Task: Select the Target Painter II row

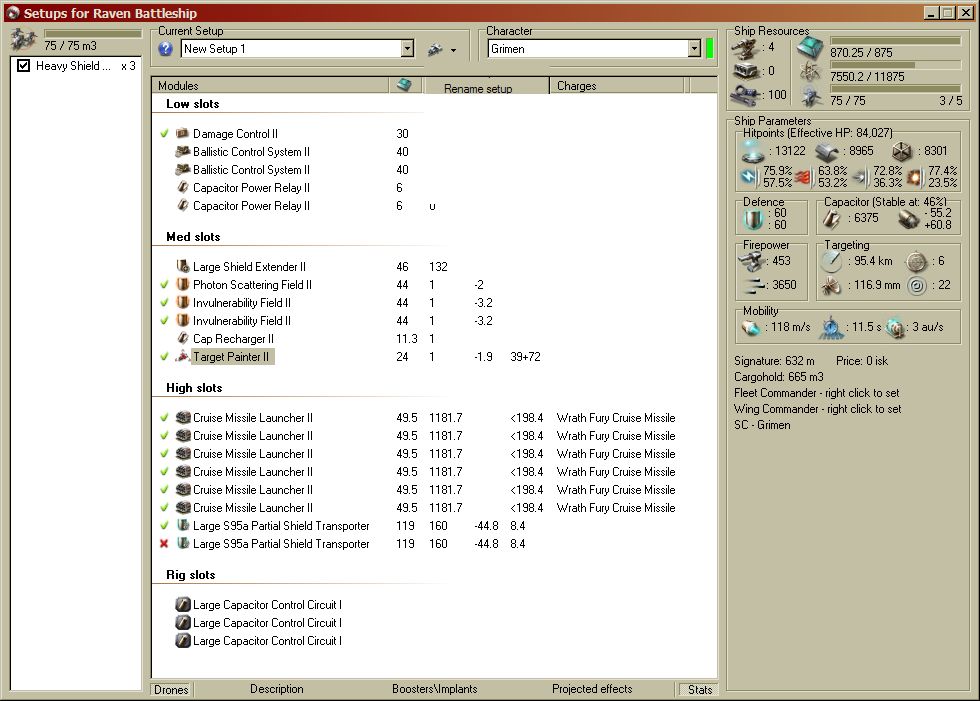Action: pos(232,357)
